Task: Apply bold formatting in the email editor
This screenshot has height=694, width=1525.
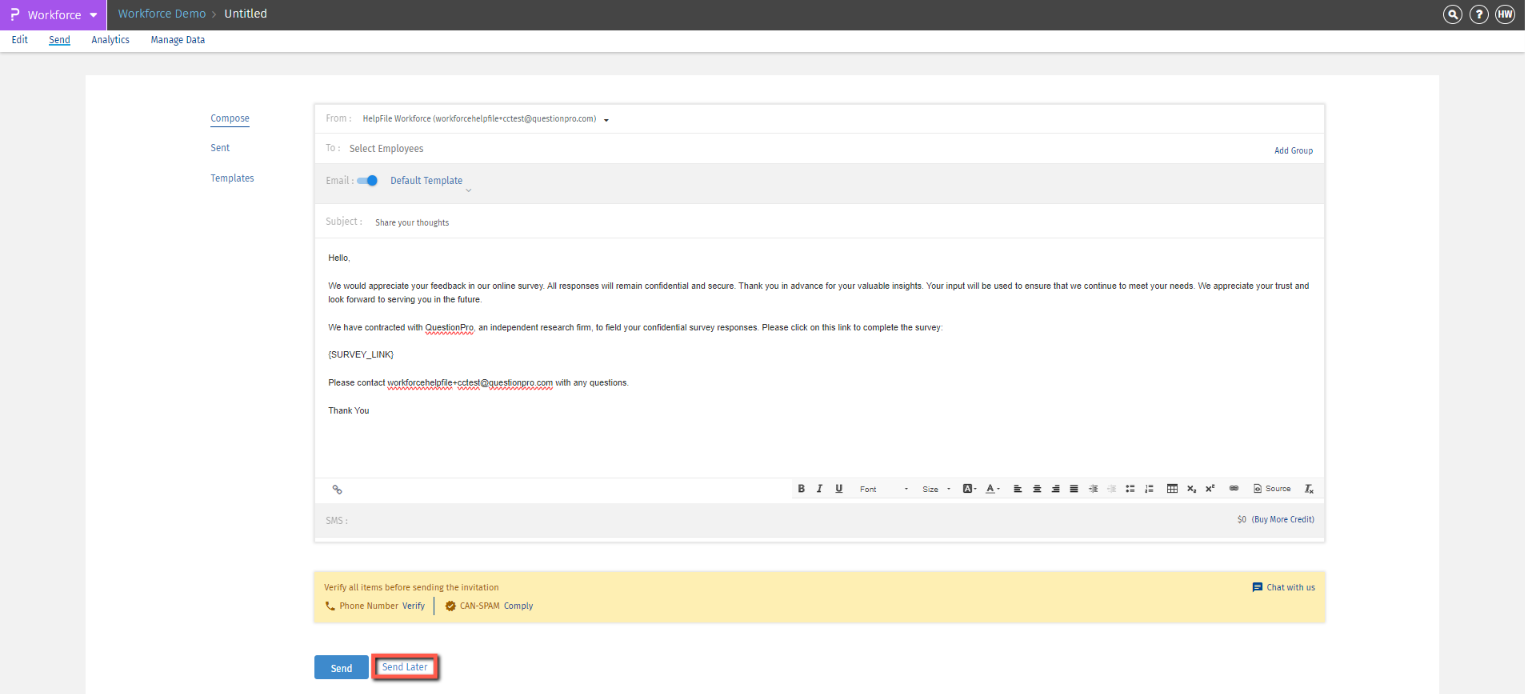Action: (801, 488)
